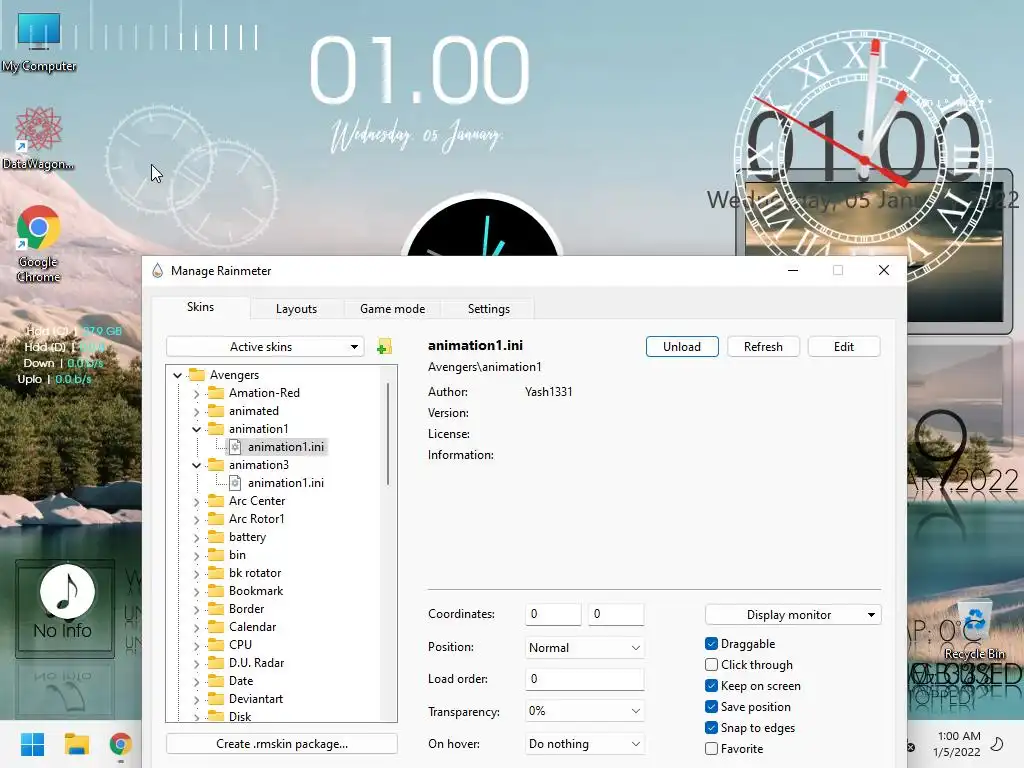Open the On hover dropdown

point(584,744)
